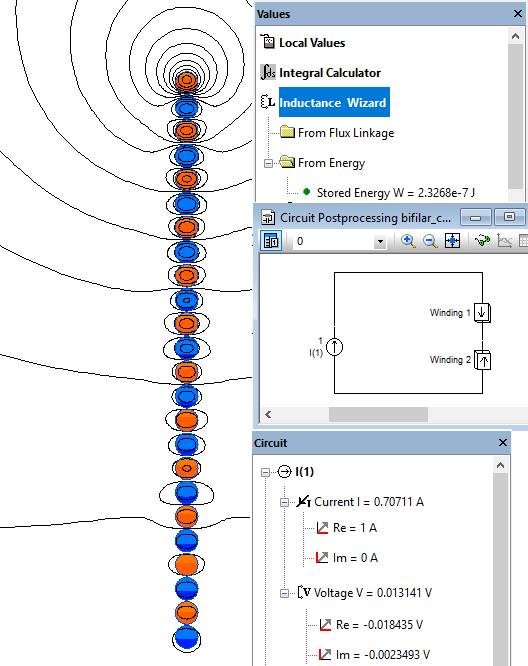Toggle the circuit values panel icon
The width and height of the screenshot is (528, 666).
271,241
